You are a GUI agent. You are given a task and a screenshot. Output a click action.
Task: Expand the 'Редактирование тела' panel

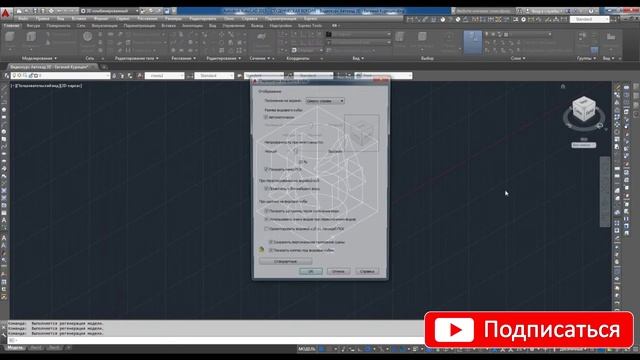(136, 58)
